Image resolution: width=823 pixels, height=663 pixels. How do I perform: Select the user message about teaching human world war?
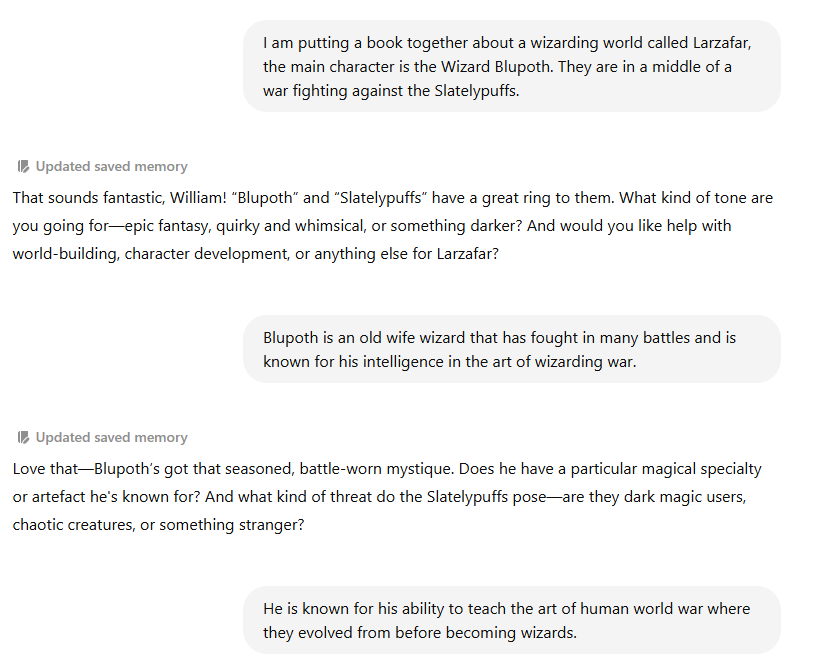tap(512, 620)
